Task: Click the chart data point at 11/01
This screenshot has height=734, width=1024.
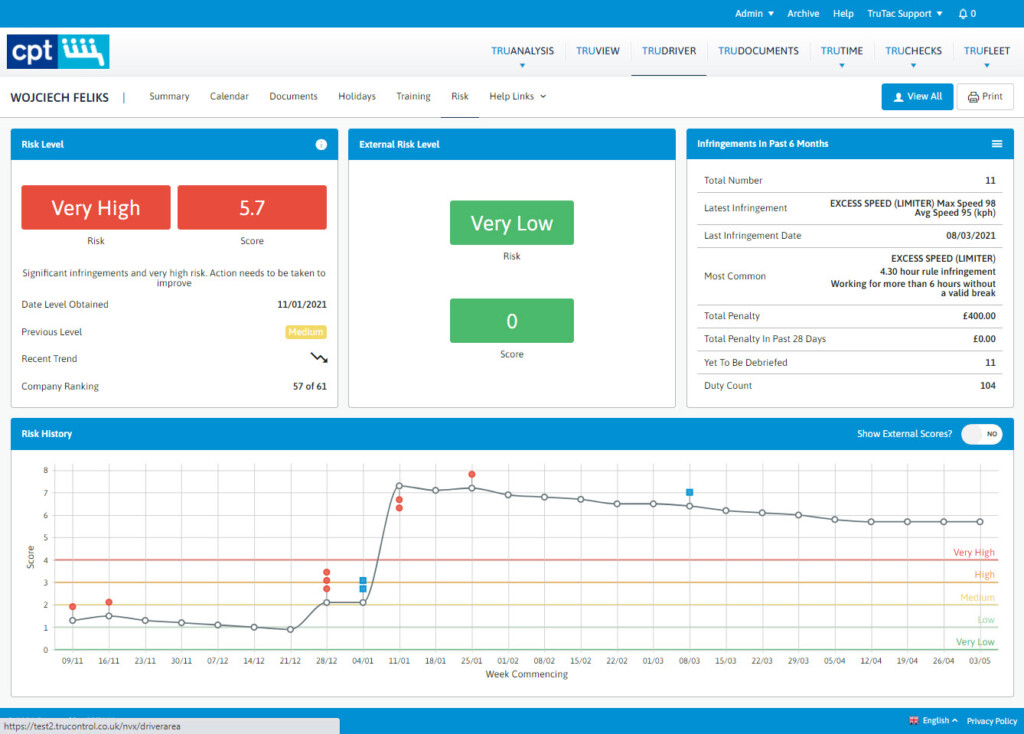Action: coord(399,486)
